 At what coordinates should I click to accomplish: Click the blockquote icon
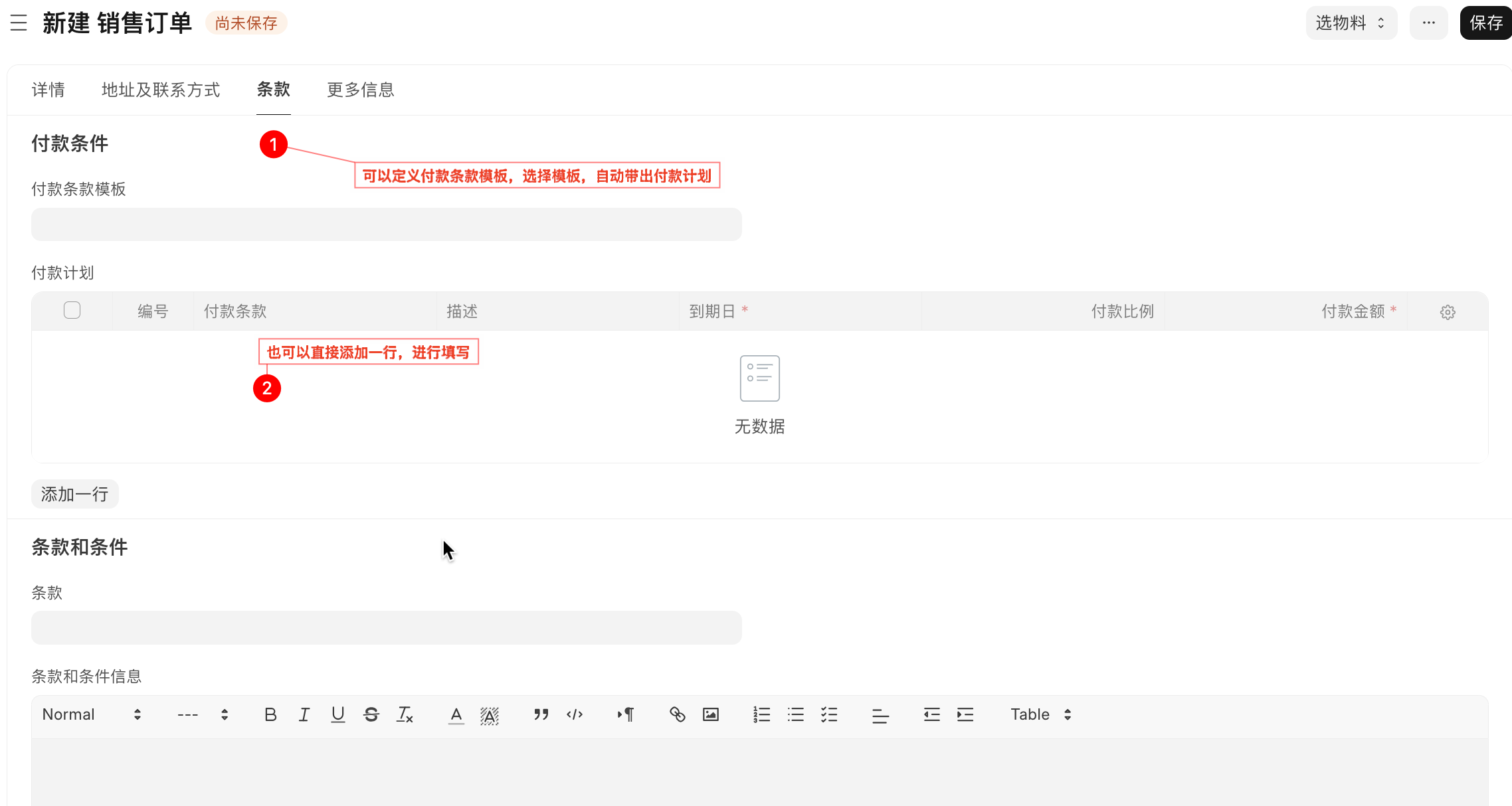pos(541,714)
